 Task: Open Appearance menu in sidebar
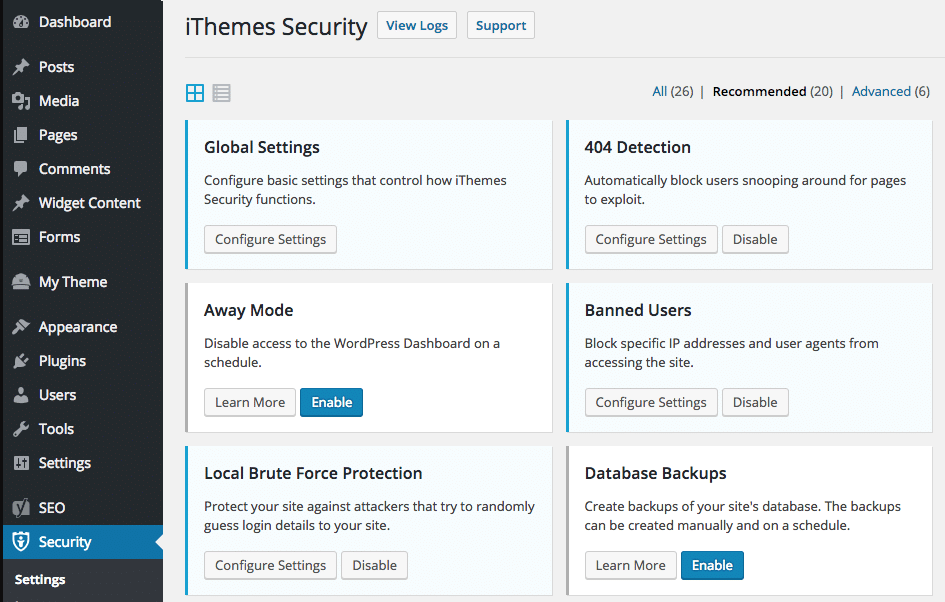click(x=77, y=327)
